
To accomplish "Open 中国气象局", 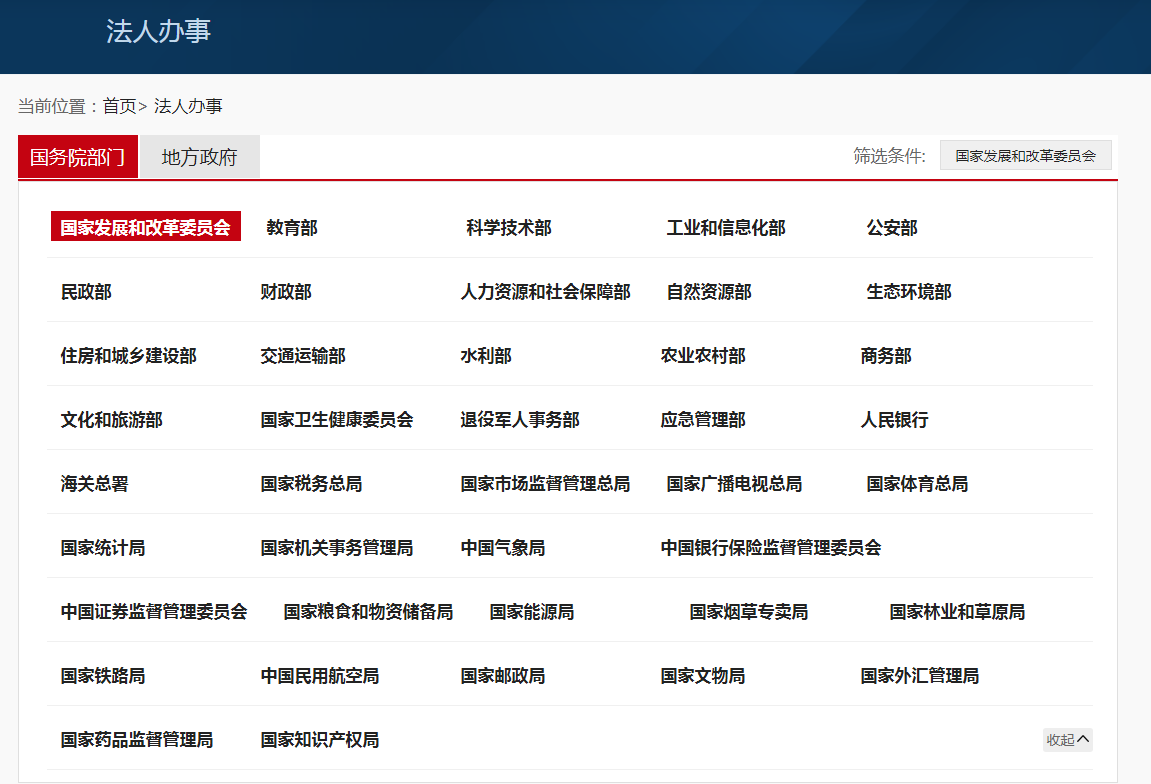I will tap(503, 548).
